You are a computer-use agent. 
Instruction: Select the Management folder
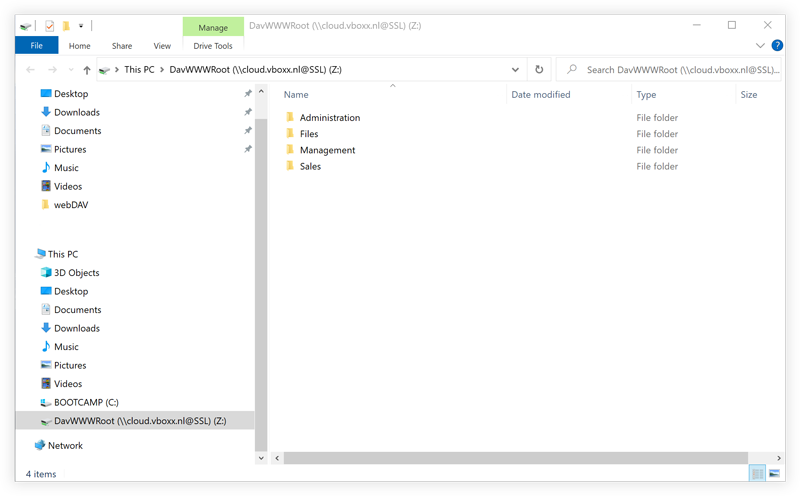point(328,150)
